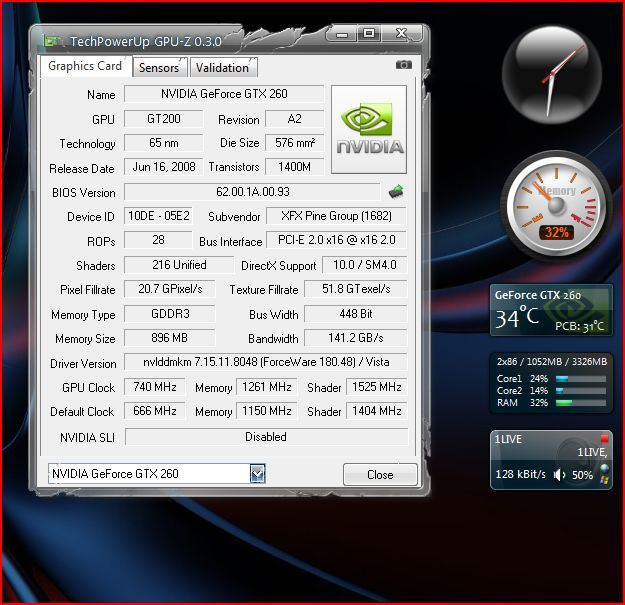Click the NVIDIA SLI field showing Disabled
This screenshot has width=625, height=605.
point(266,437)
